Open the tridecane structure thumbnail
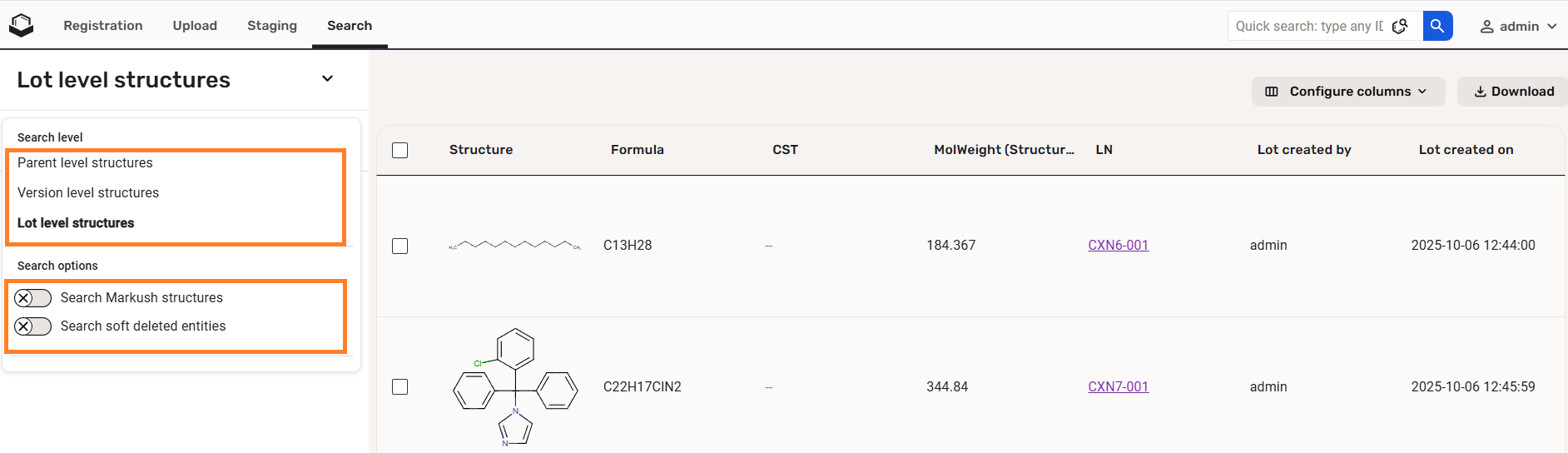 point(514,246)
